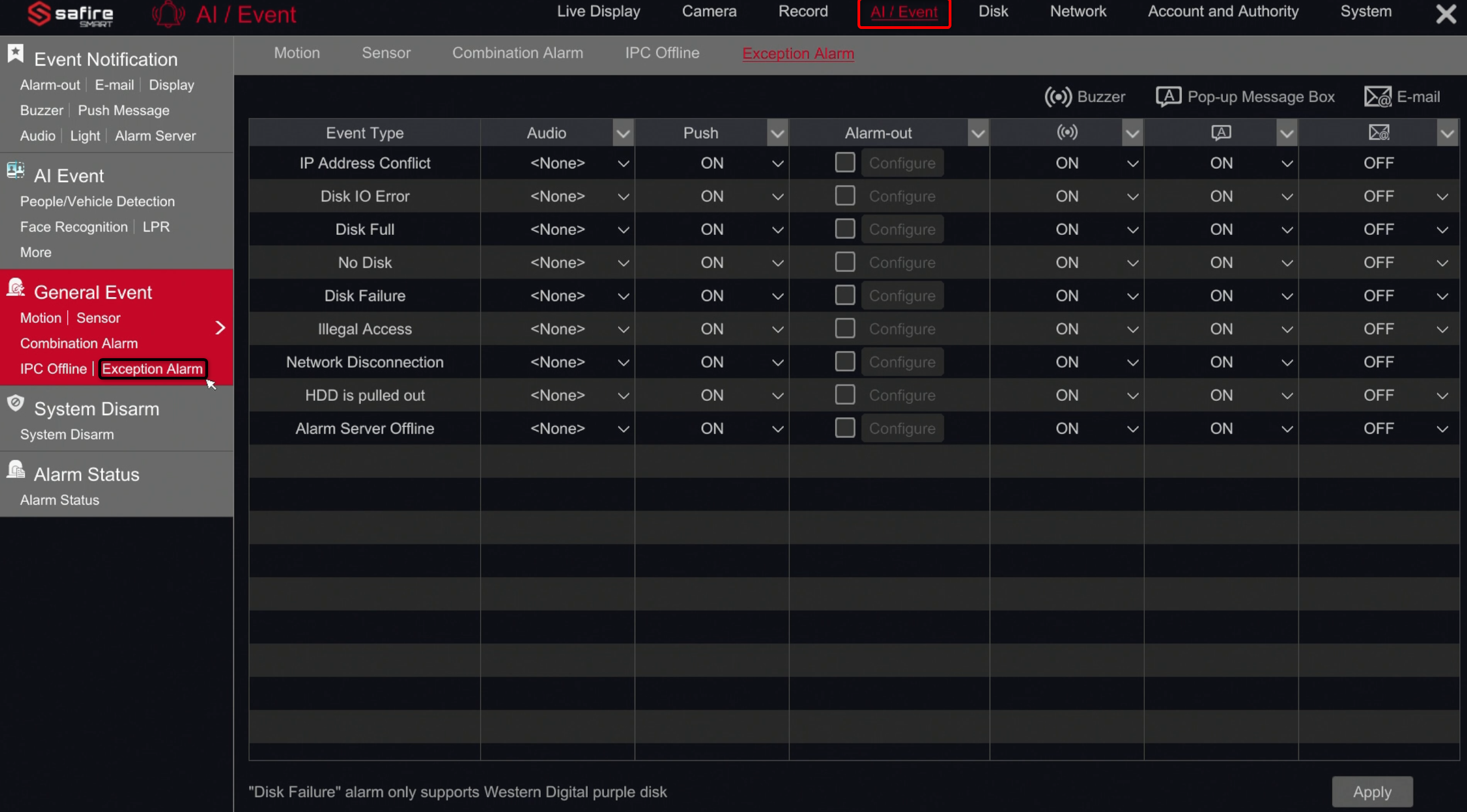Open the Push column header dropdown

pos(777,133)
